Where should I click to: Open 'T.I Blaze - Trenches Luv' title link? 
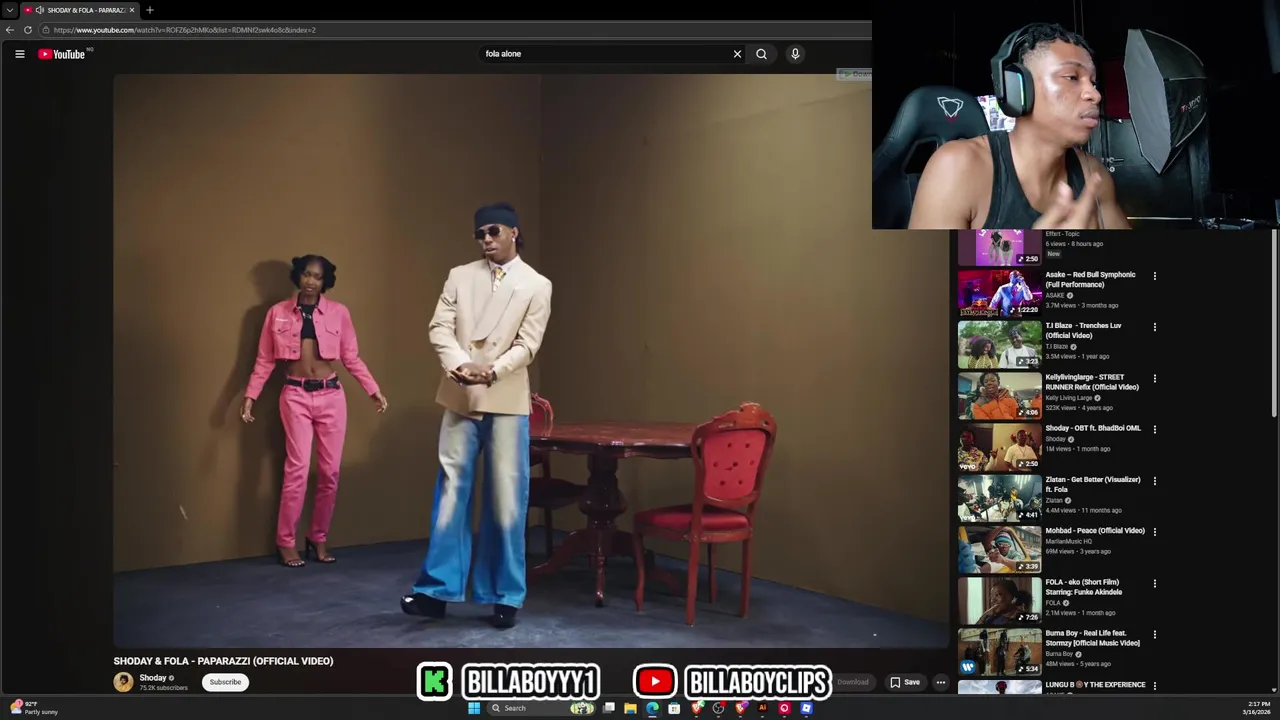pos(1083,331)
